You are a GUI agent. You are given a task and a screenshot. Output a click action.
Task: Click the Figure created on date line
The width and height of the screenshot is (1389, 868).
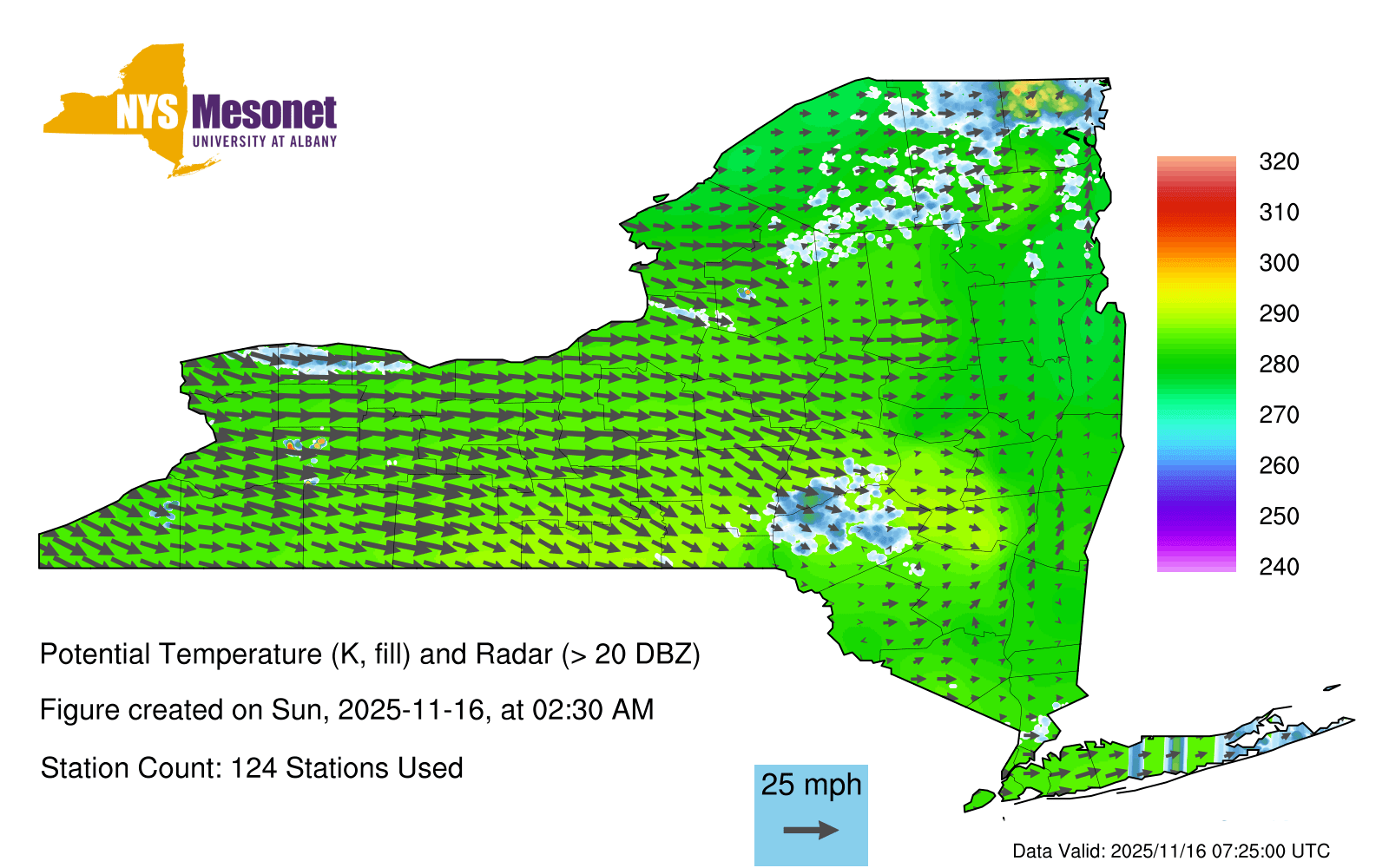pos(346,710)
